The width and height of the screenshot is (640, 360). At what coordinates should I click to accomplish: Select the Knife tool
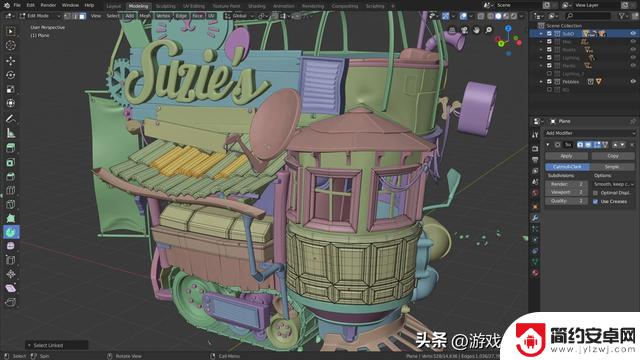pos(11,204)
